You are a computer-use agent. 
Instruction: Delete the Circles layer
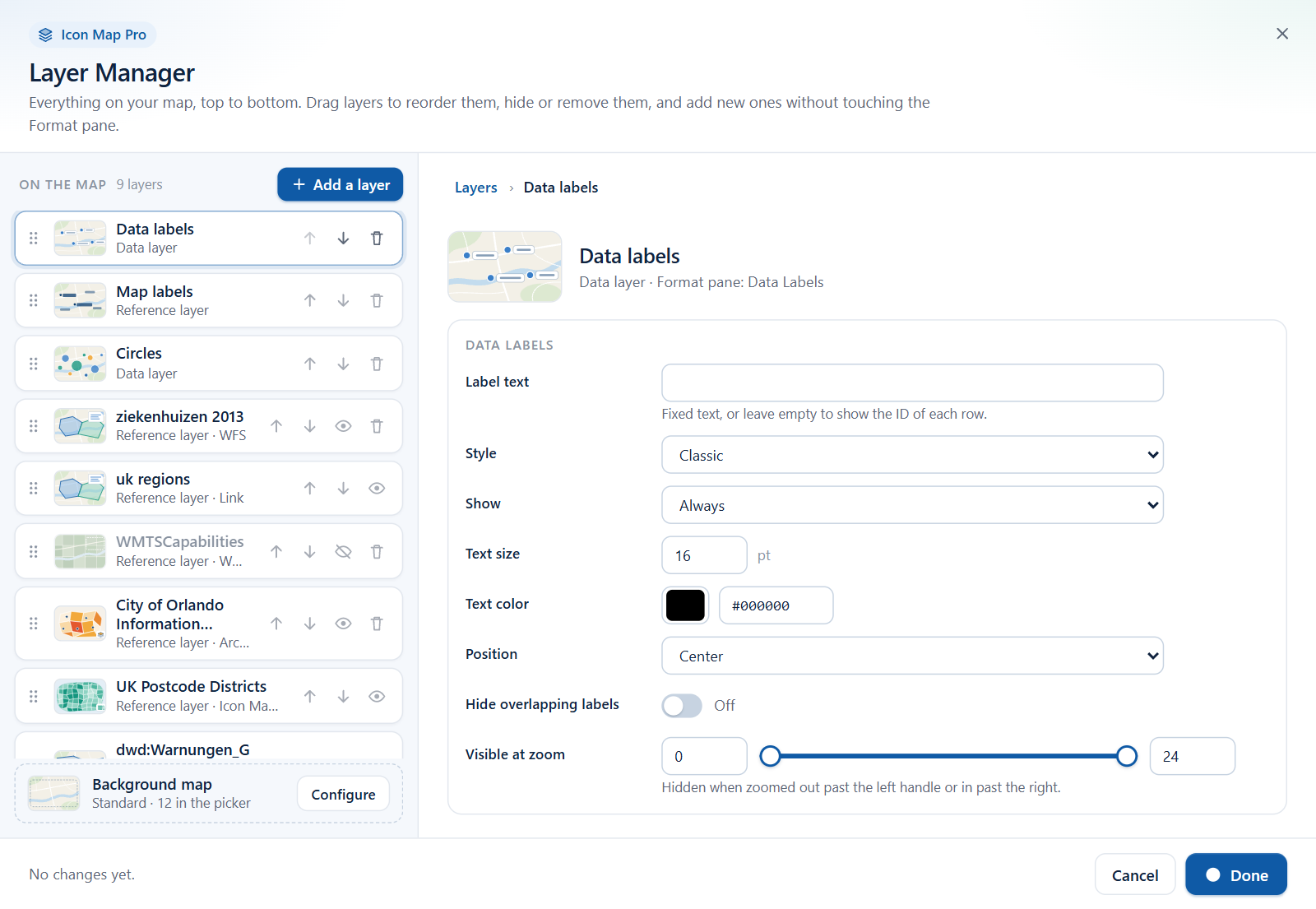(377, 364)
